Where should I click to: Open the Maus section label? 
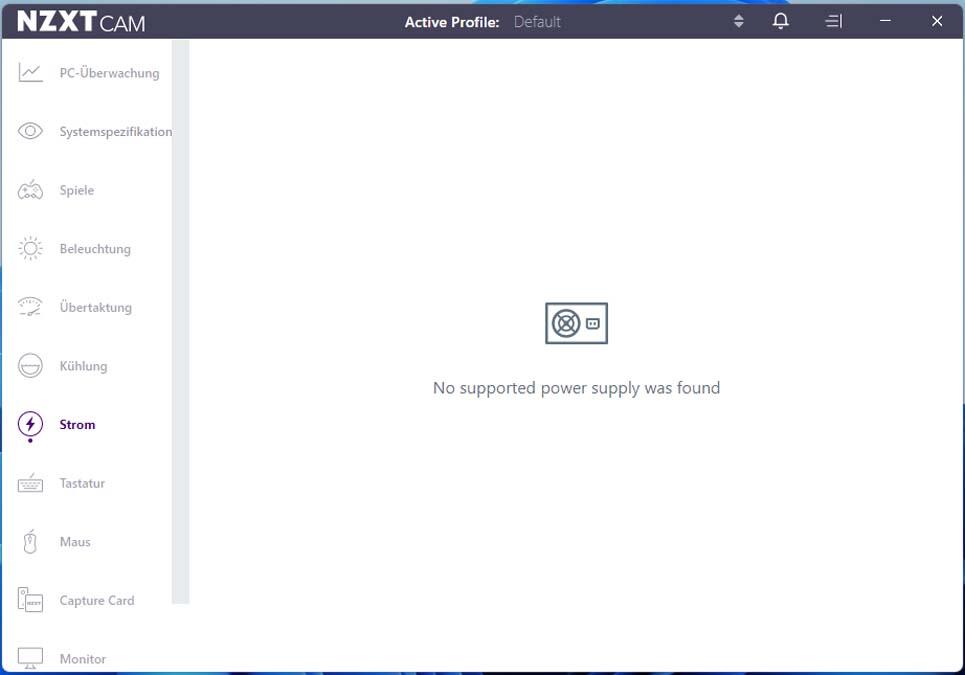tap(75, 542)
